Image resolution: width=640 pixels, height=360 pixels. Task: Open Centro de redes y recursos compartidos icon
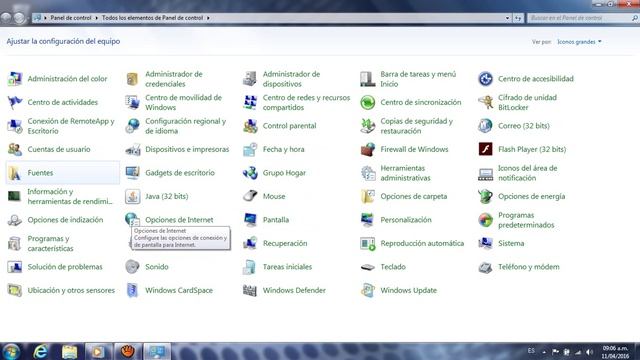[x=250, y=102]
